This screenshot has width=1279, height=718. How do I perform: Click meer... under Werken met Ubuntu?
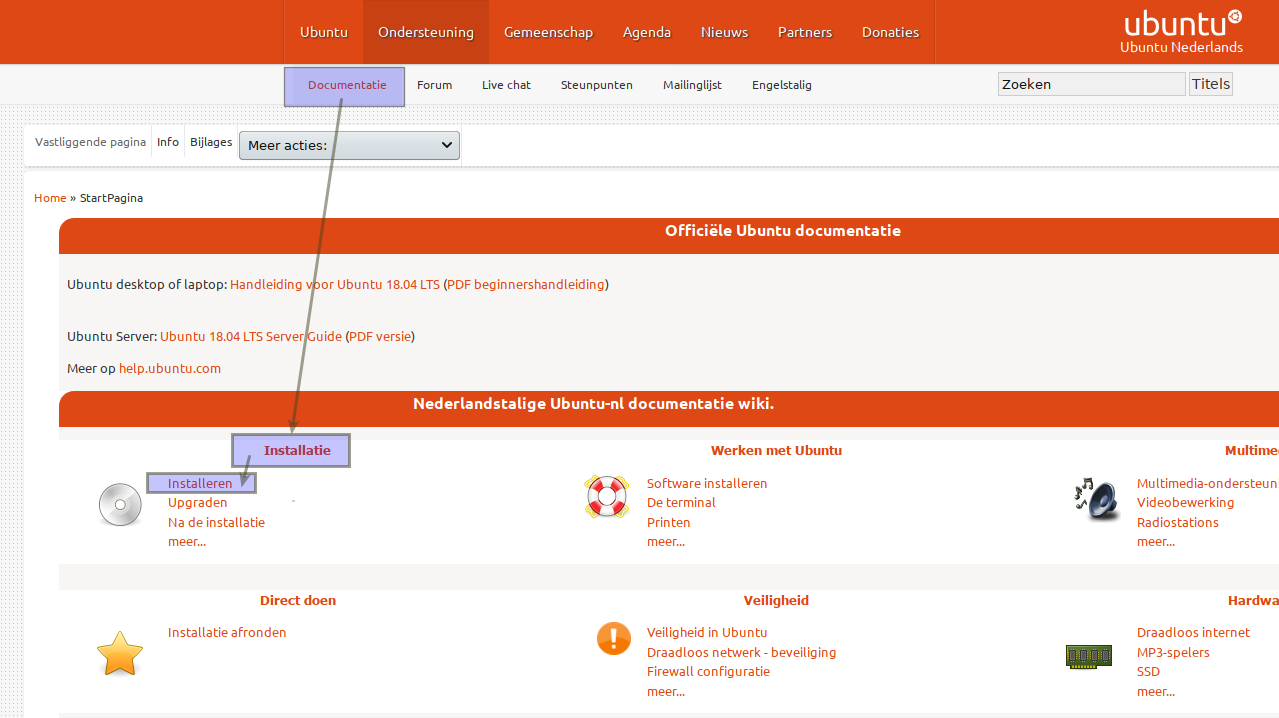point(666,542)
